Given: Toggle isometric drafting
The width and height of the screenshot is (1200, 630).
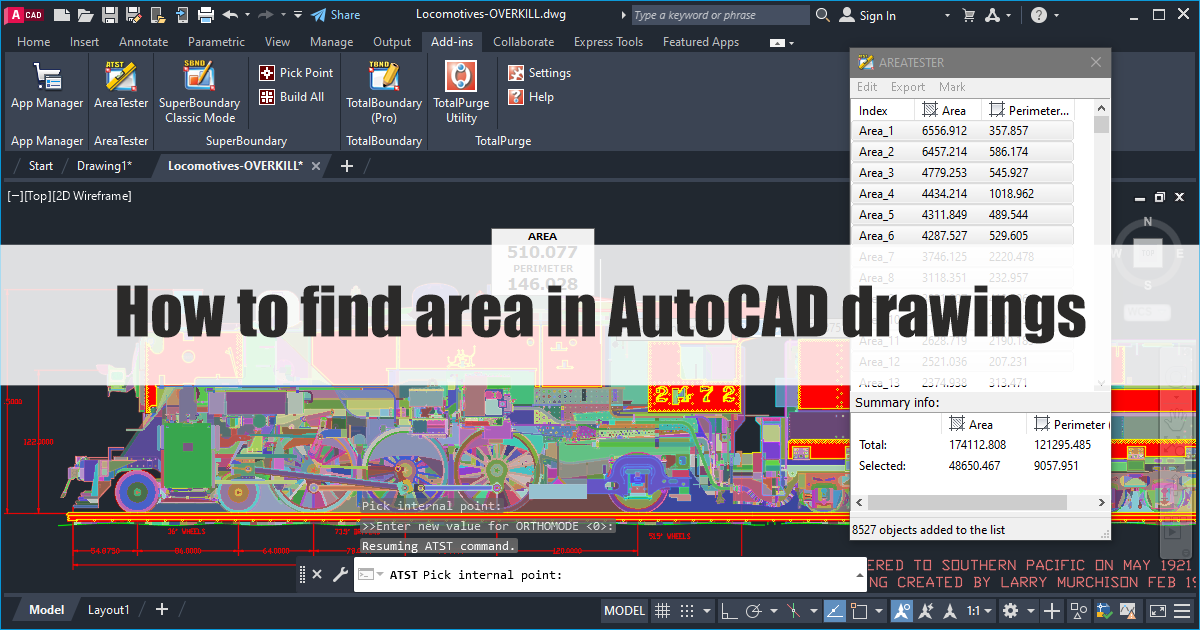Looking at the screenshot, I should tap(795, 610).
